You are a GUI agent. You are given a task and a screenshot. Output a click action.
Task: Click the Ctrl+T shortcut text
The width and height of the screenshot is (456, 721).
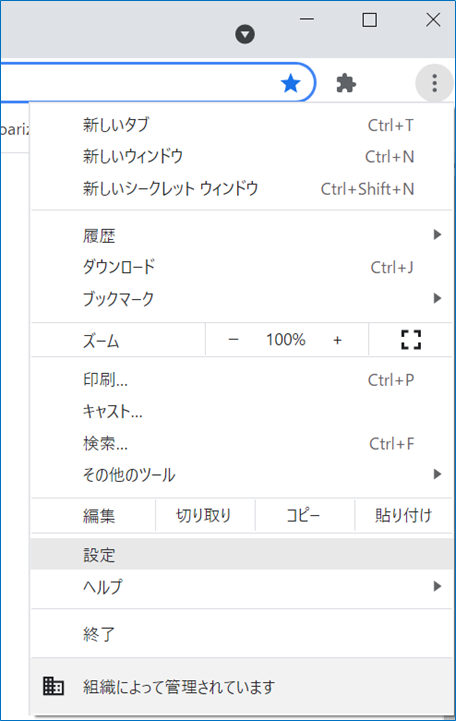click(x=391, y=125)
